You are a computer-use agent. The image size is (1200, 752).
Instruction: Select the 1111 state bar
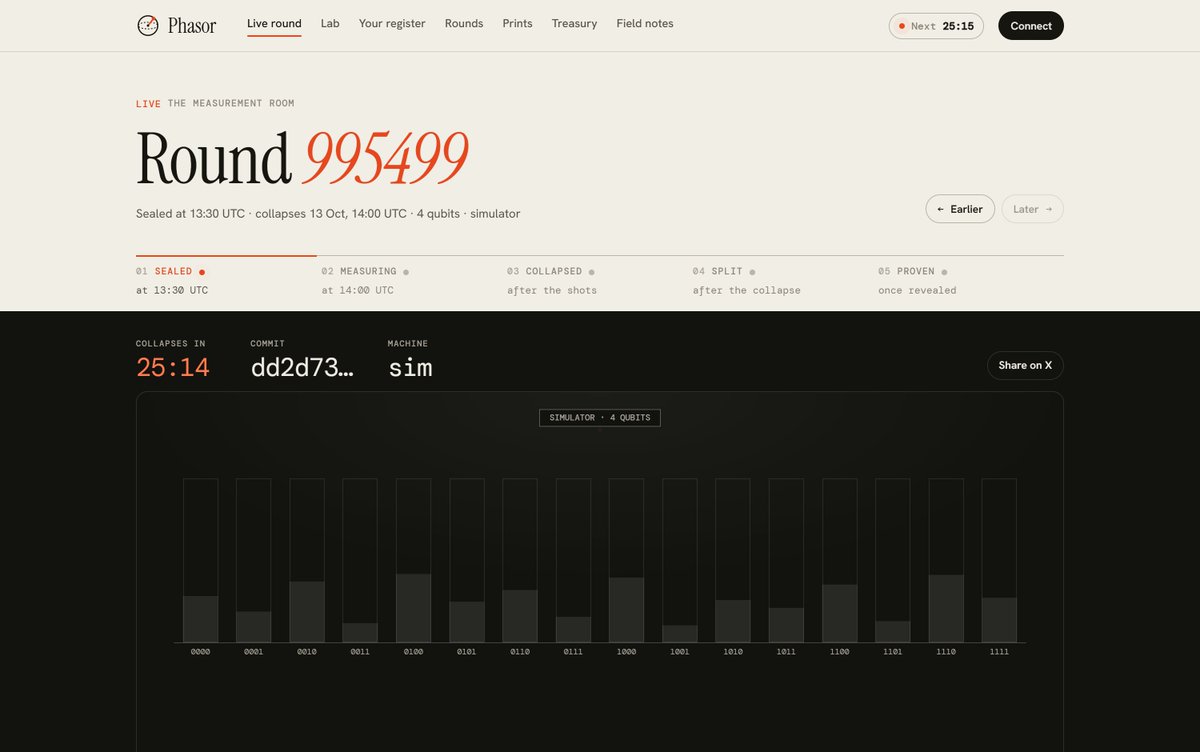tap(999, 560)
